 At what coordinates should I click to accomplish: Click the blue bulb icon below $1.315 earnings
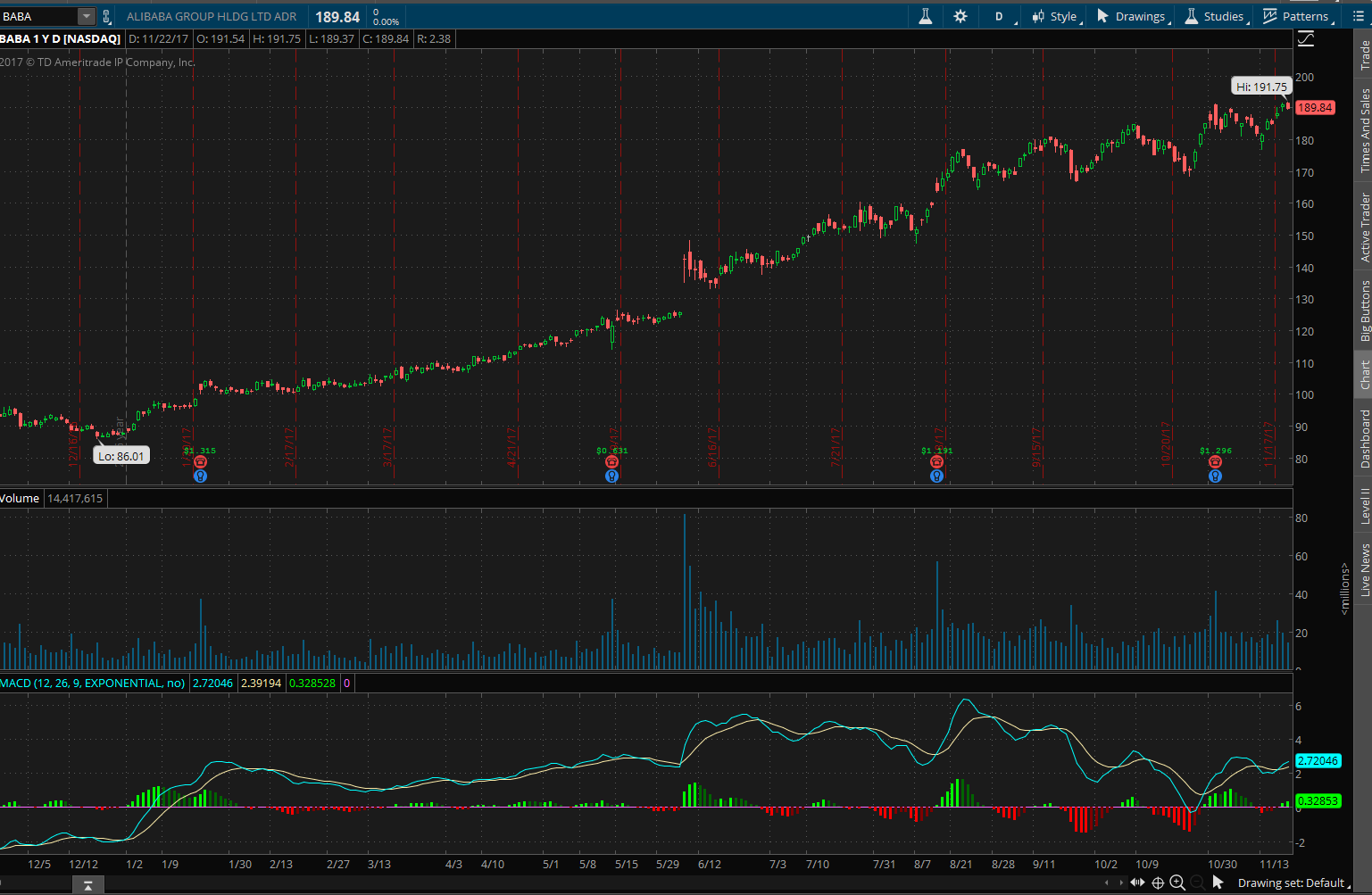pyautogui.click(x=200, y=476)
